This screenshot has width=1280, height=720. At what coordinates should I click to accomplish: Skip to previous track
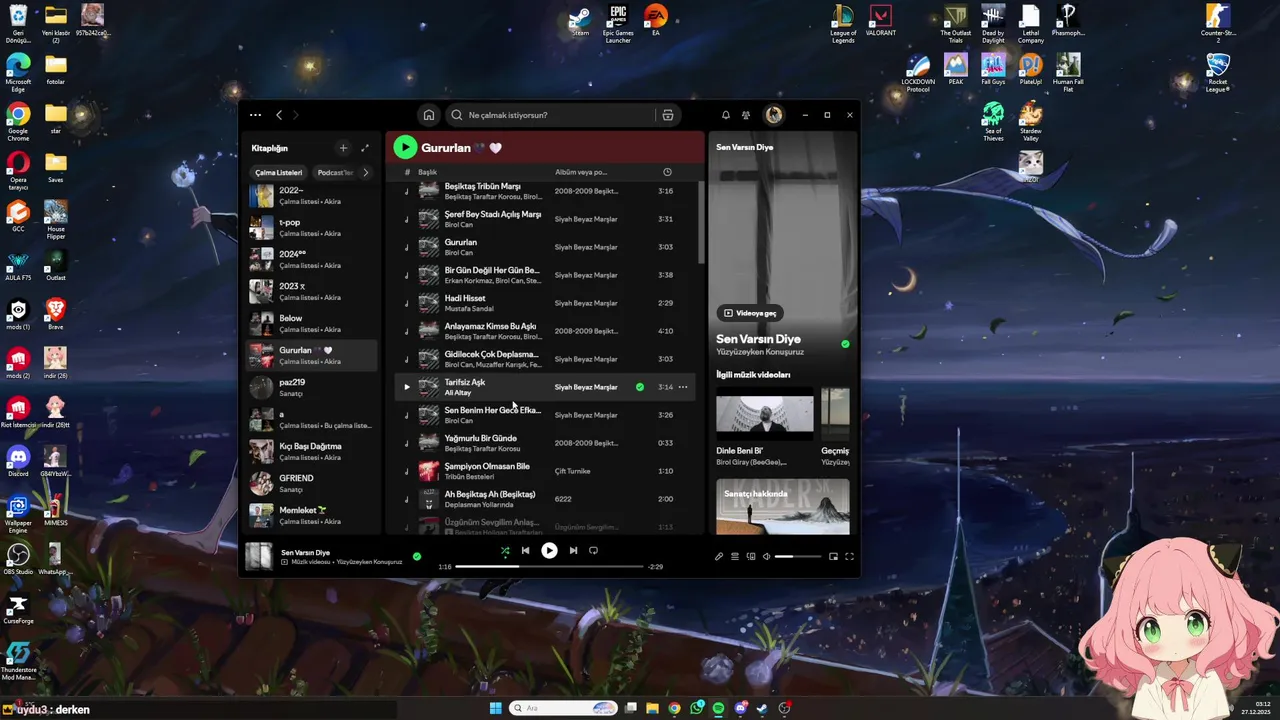[525, 550]
